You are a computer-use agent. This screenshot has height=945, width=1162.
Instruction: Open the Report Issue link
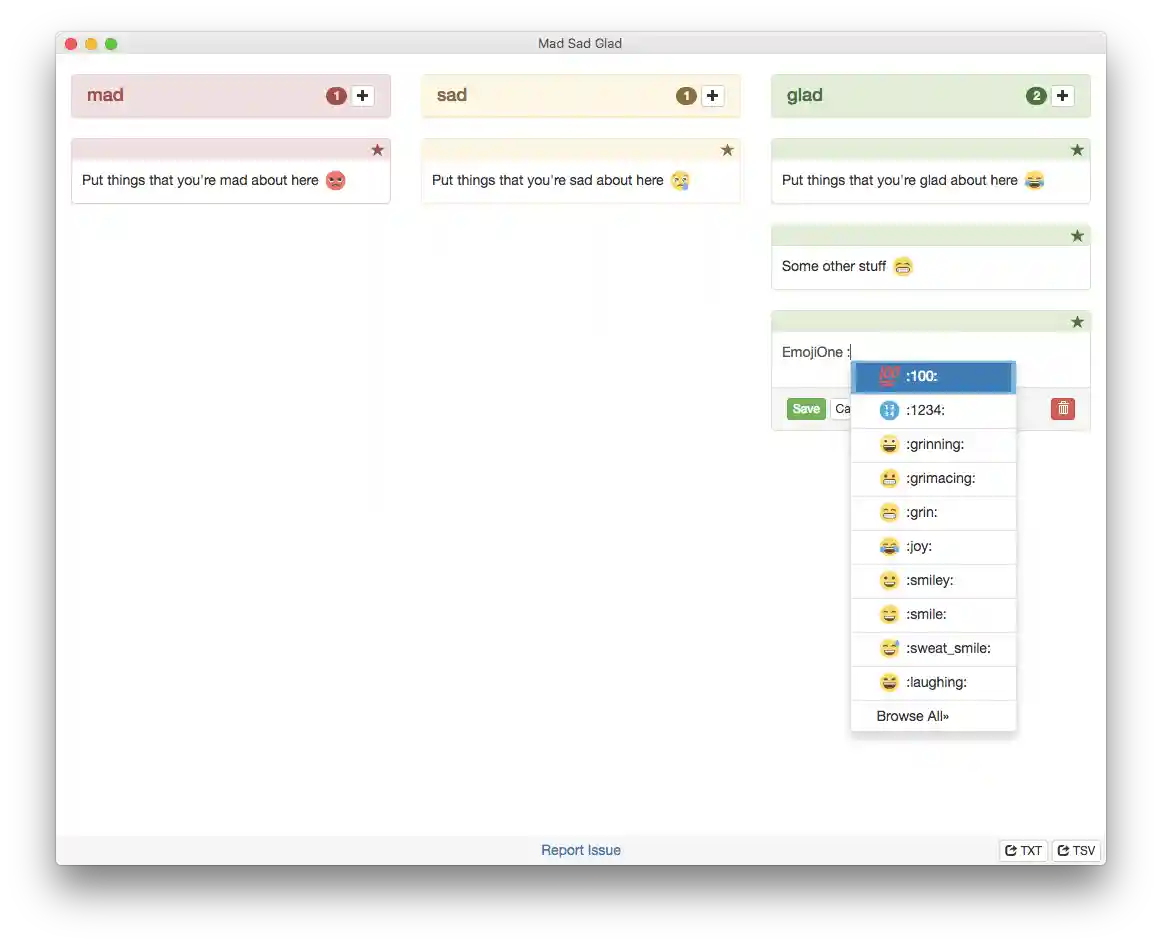[x=580, y=849]
